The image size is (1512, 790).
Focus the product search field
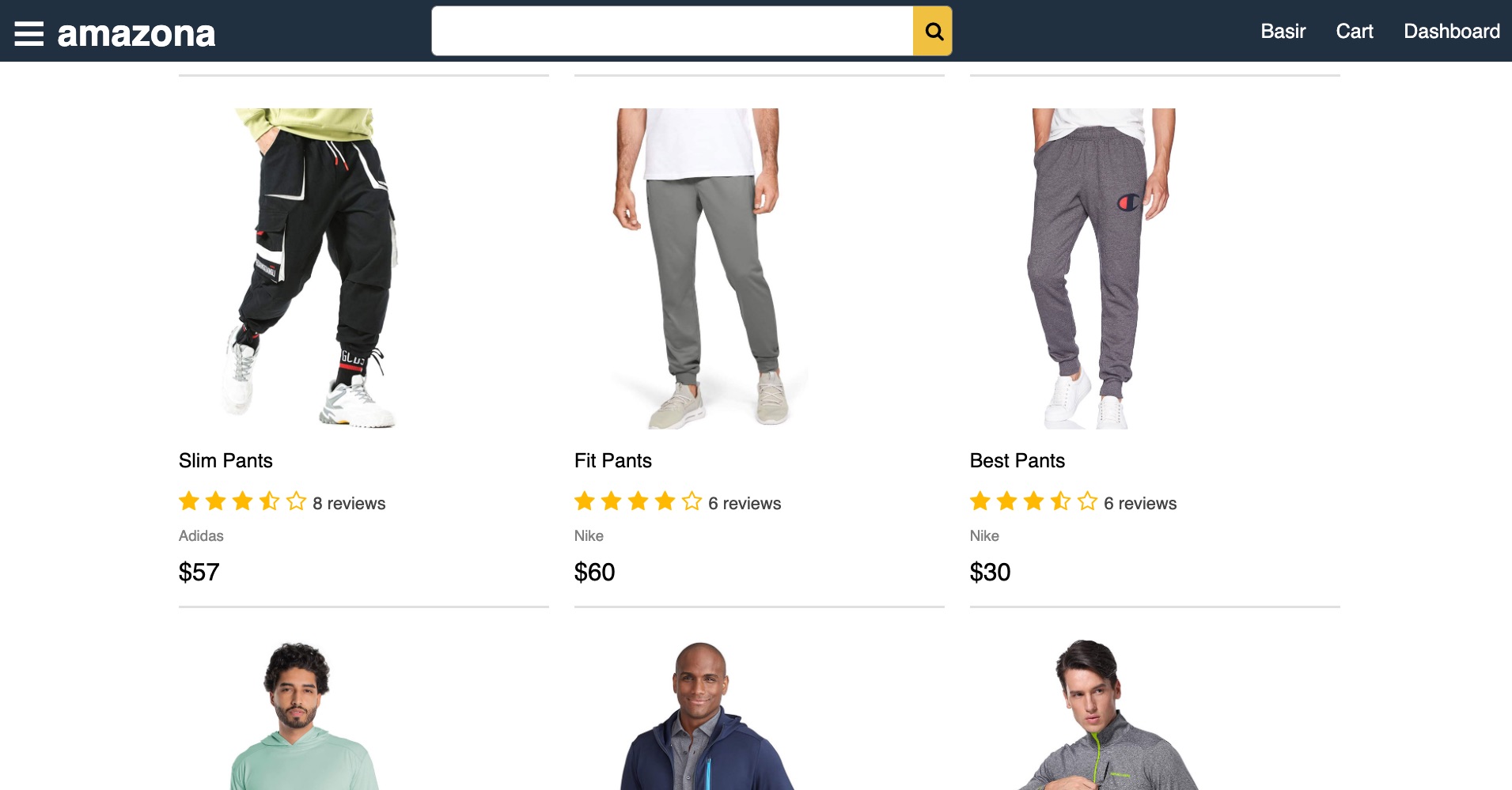pos(673,31)
